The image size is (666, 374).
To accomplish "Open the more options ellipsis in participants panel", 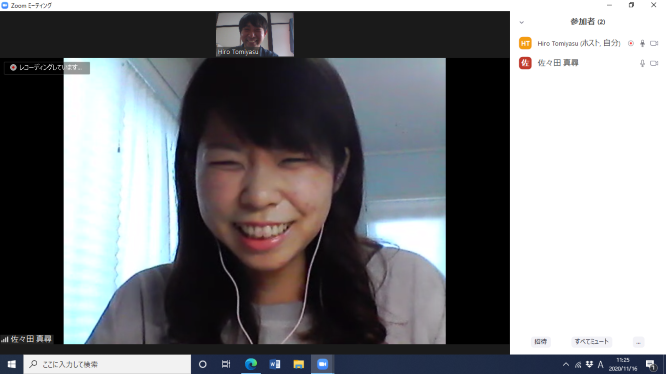I will tap(638, 342).
